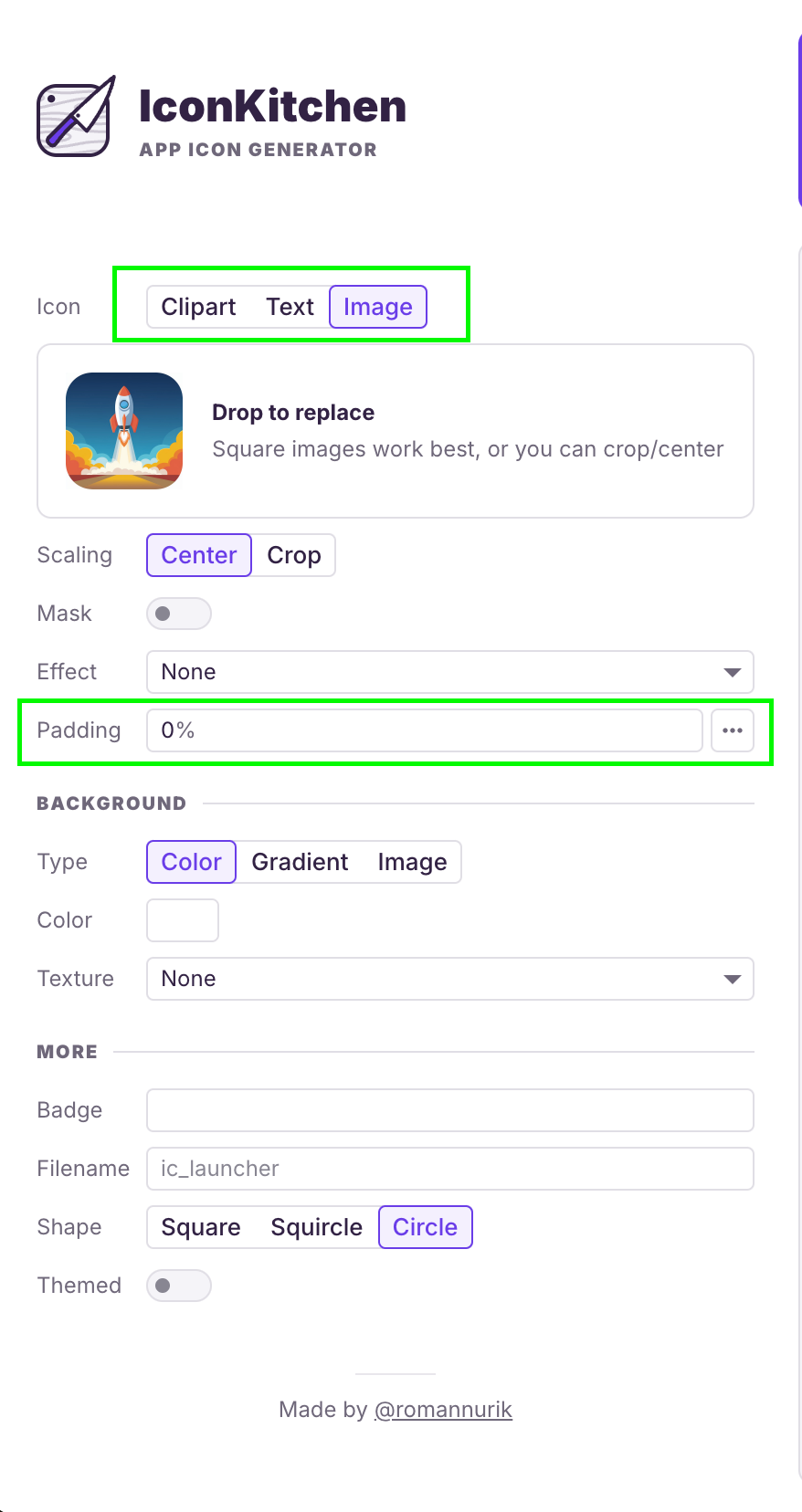The image size is (802, 1512).
Task: Select Square icon shape
Action: pyautogui.click(x=201, y=1226)
